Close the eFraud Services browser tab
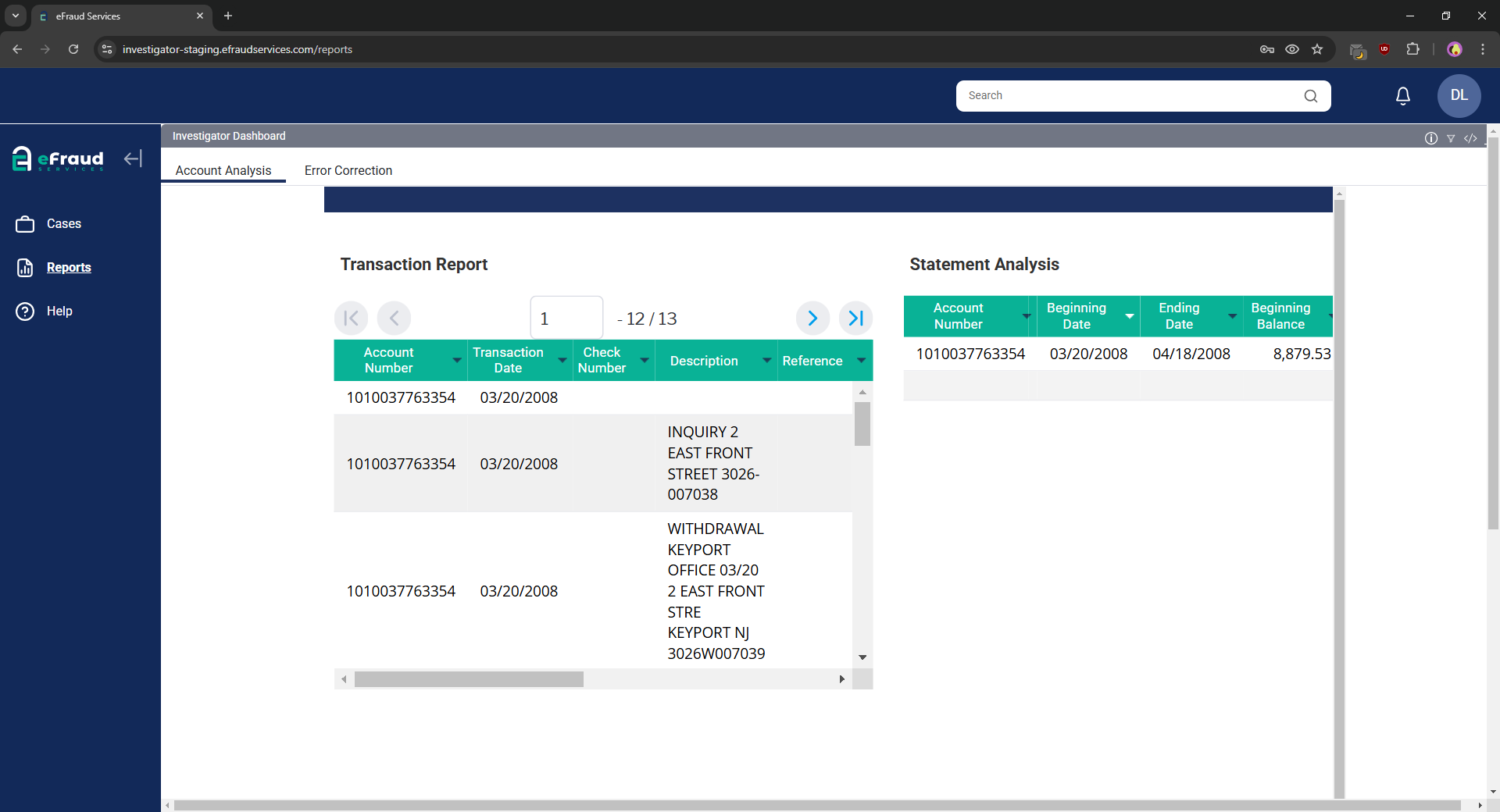 [200, 16]
